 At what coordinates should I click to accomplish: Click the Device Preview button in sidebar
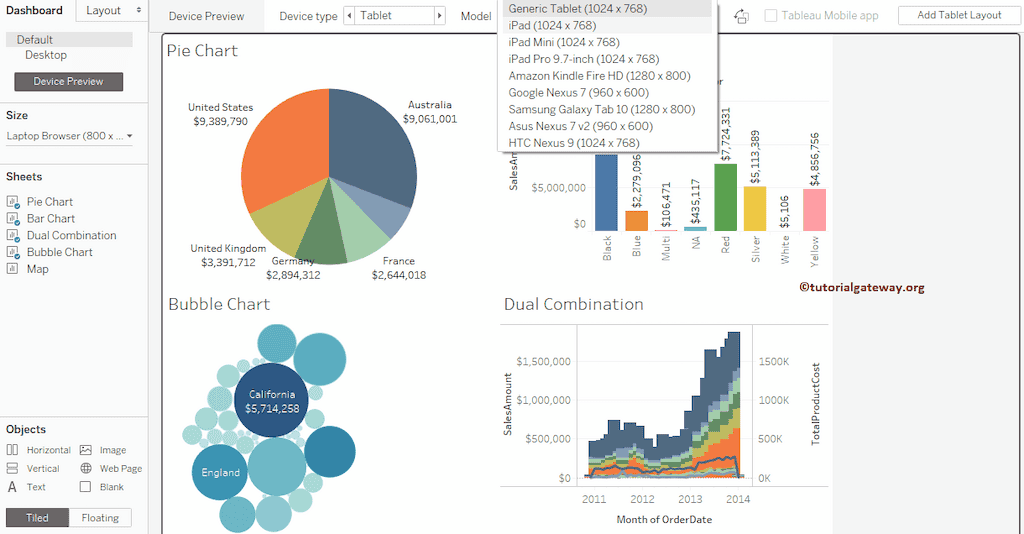[x=69, y=82]
